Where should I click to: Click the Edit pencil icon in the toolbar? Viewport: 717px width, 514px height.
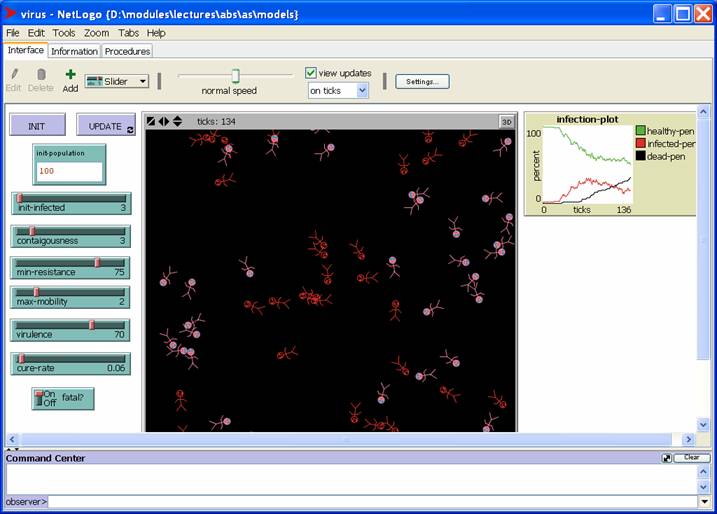pyautogui.click(x=14, y=74)
